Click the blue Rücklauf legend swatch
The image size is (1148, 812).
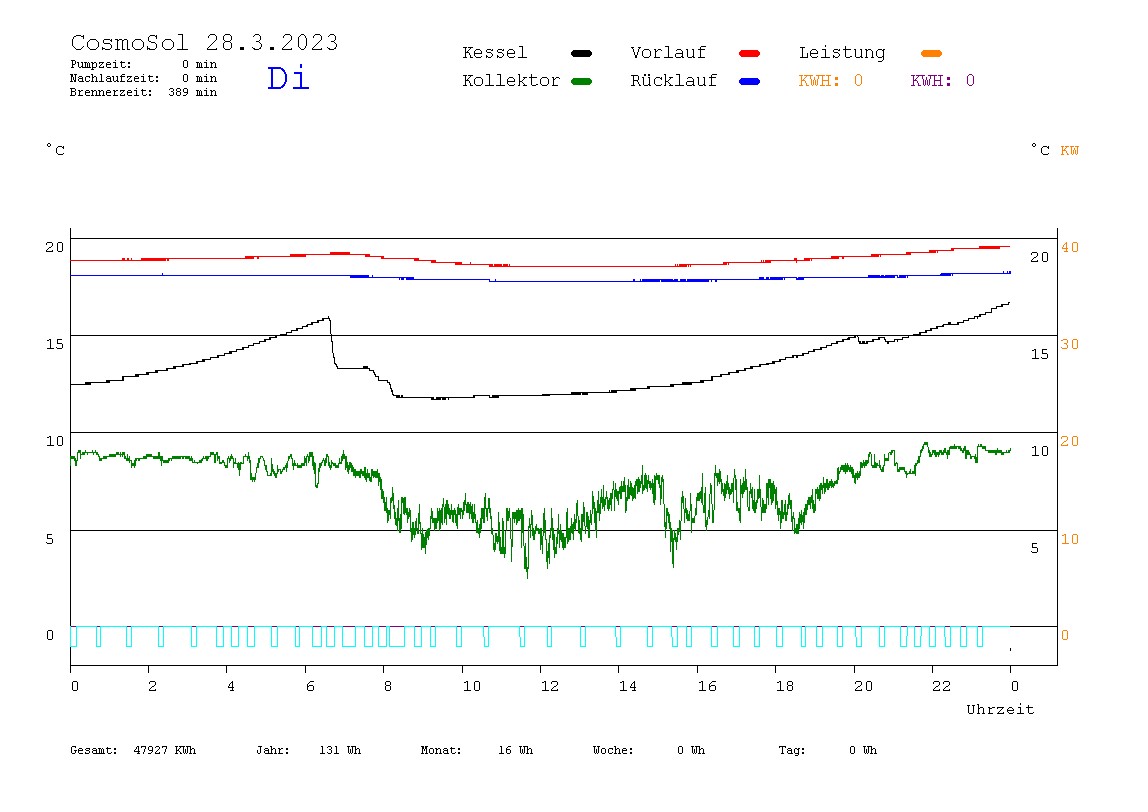pos(749,81)
